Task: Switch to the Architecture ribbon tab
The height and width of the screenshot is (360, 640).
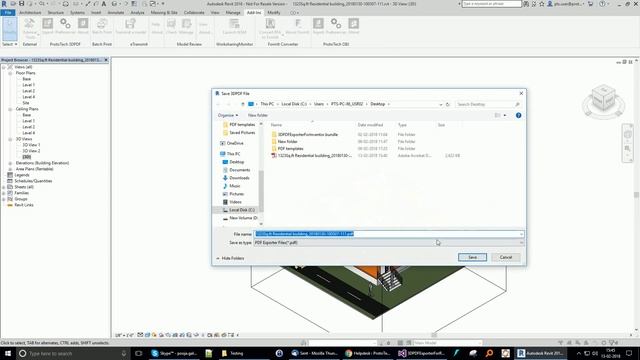Action: (30, 13)
